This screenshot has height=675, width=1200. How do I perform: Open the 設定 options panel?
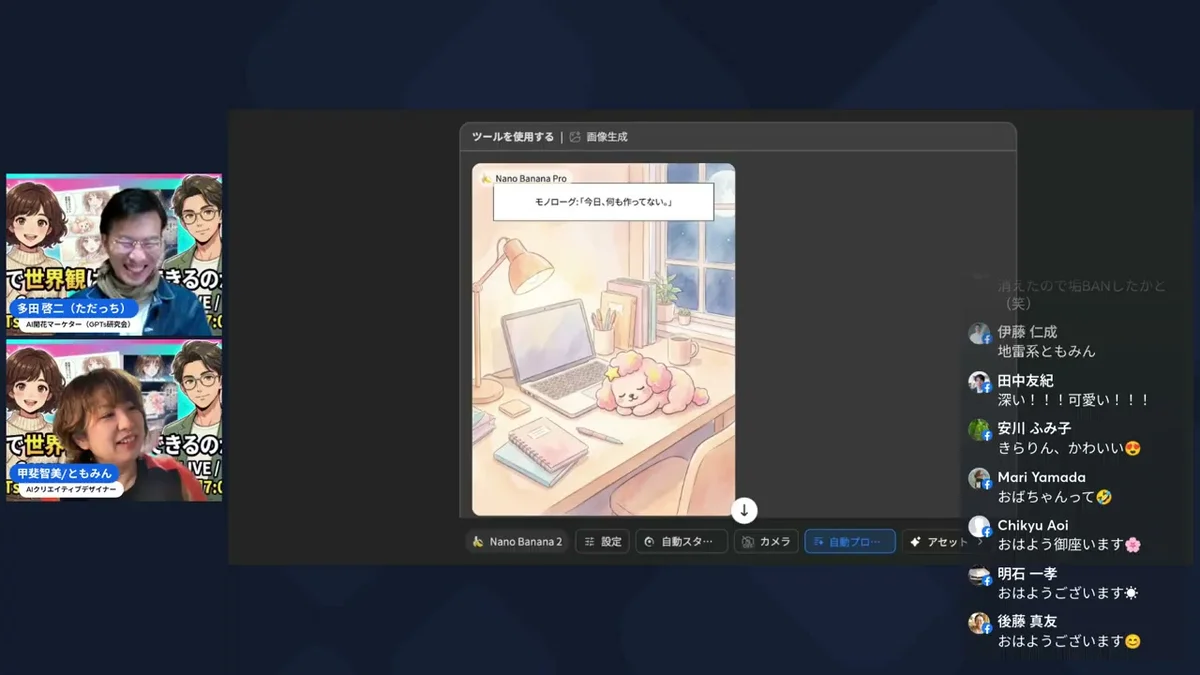pyautogui.click(x=601, y=541)
